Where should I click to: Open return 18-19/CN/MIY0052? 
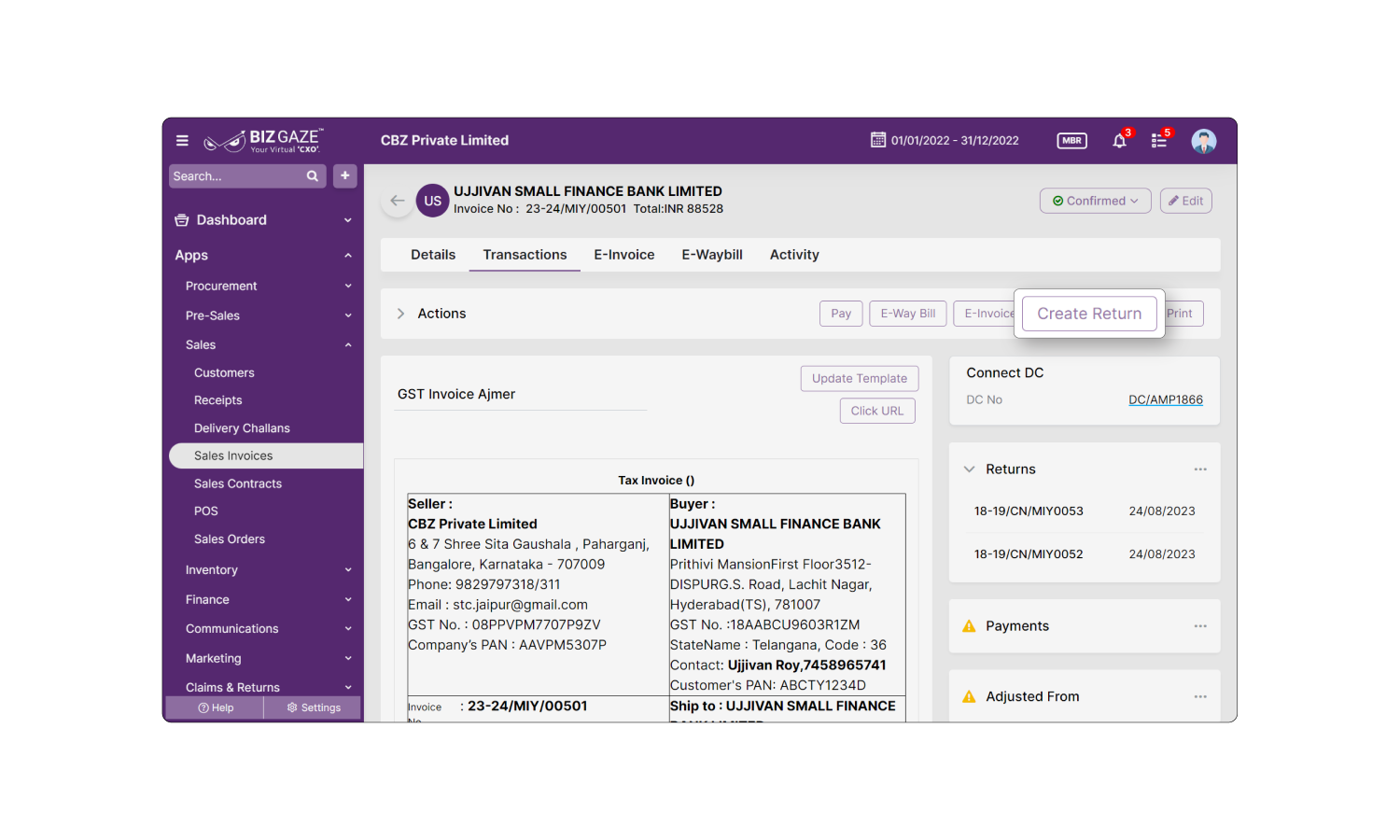pos(1029,554)
